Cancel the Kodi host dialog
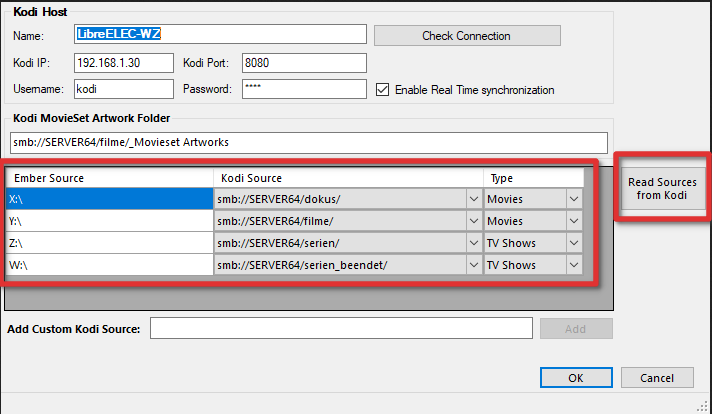 click(x=657, y=378)
